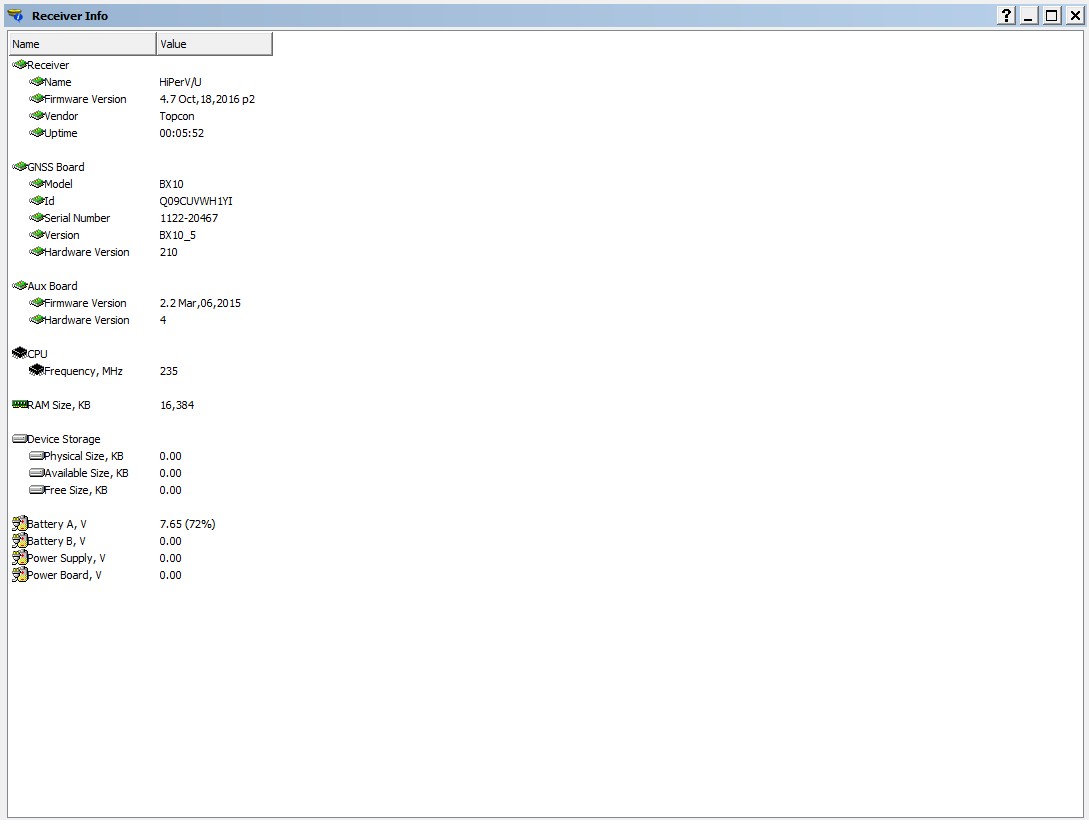The width and height of the screenshot is (1089, 820).
Task: Select the Uptime row
Action: tap(60, 133)
